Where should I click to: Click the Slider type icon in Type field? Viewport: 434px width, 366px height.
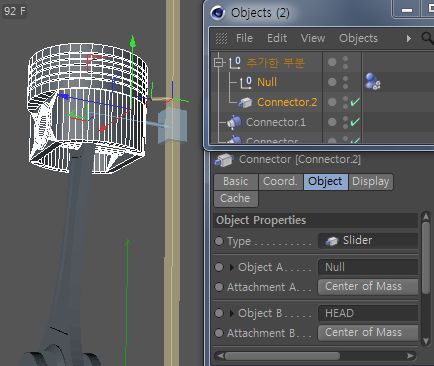(332, 241)
